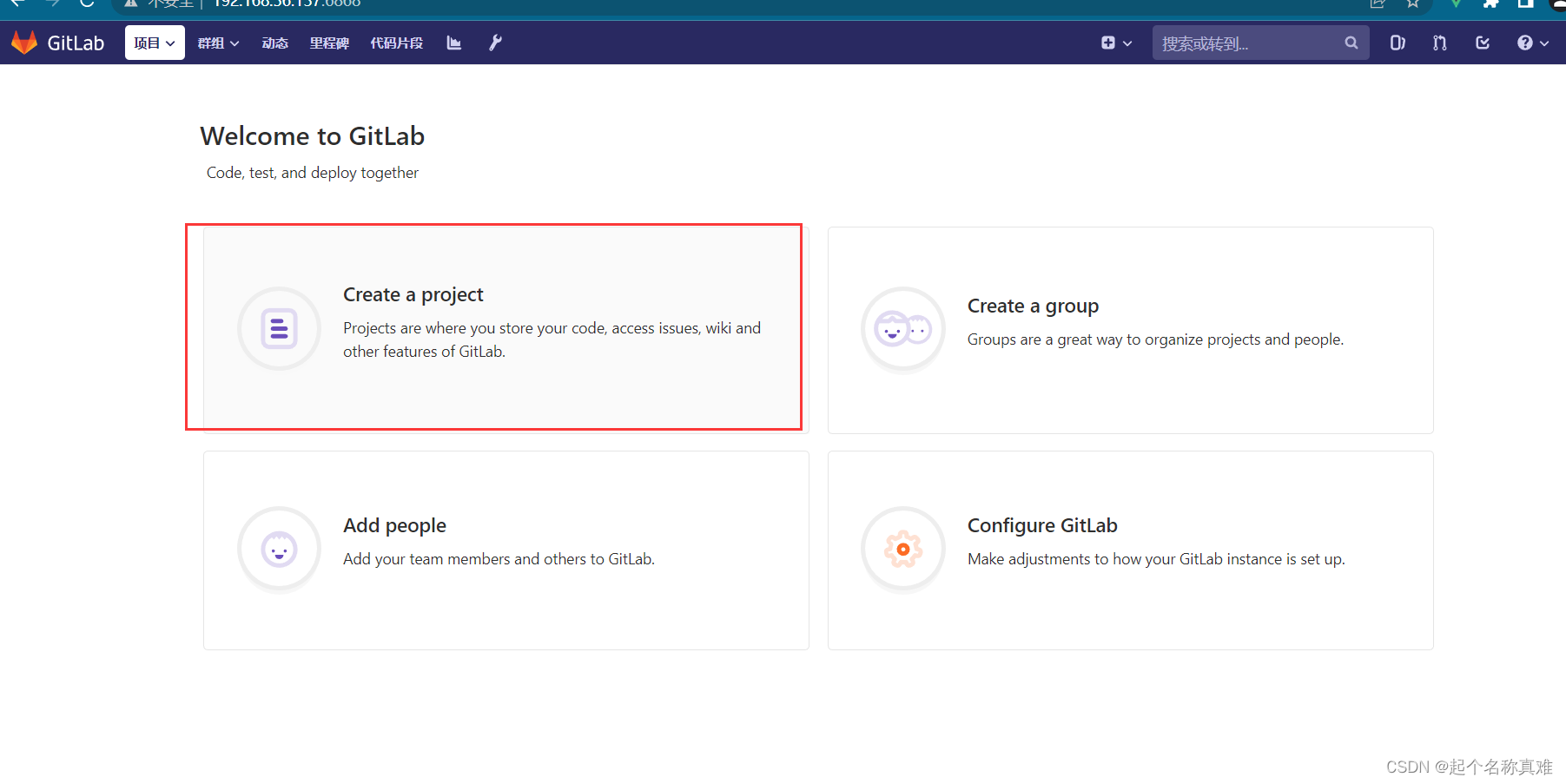Click the search magnifier icon
The width and height of the screenshot is (1566, 784).
(x=1351, y=43)
